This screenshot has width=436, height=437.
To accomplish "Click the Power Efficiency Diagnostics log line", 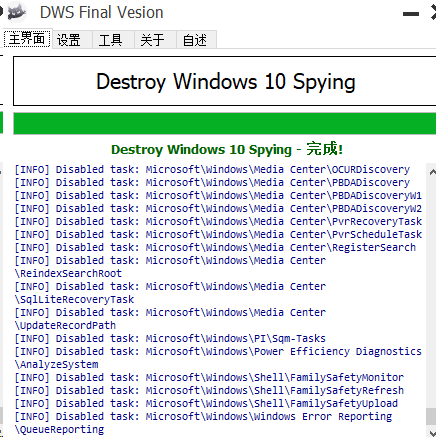I will tap(218, 352).
